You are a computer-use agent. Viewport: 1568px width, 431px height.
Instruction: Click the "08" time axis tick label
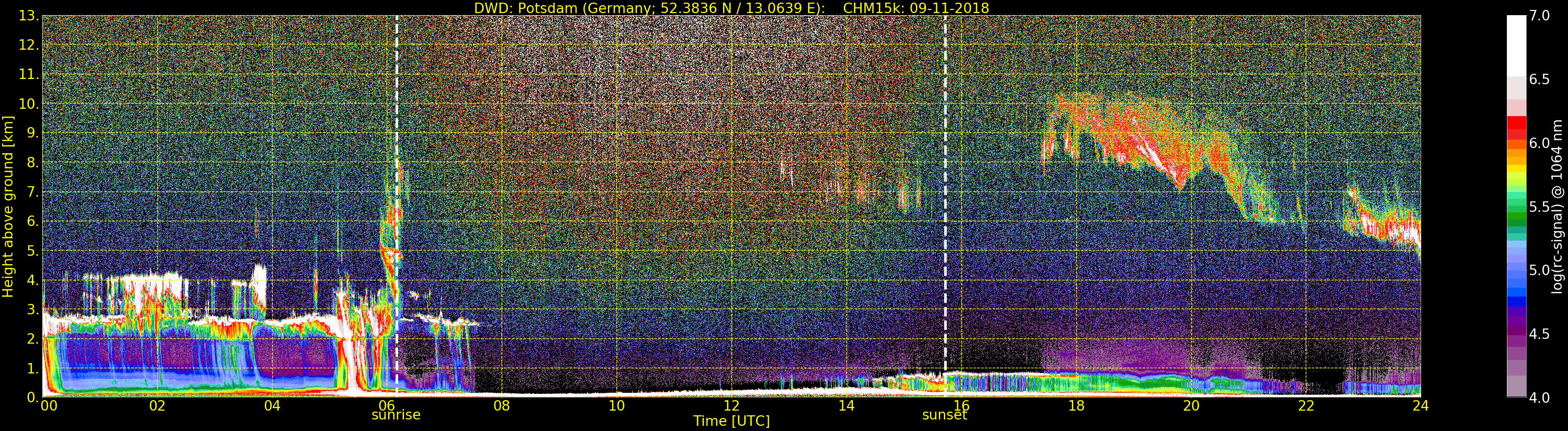[x=502, y=405]
